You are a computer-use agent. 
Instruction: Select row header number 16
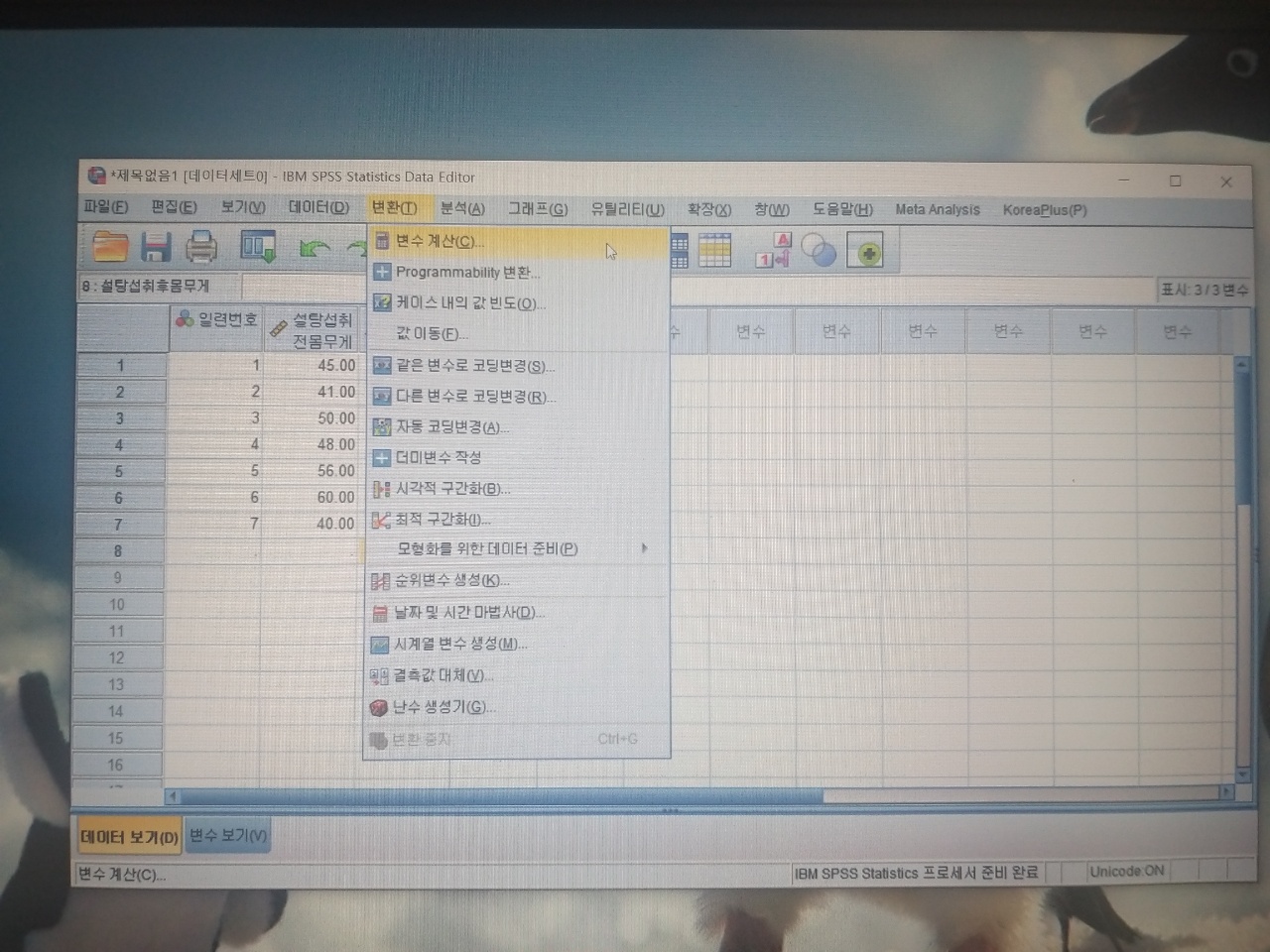pyautogui.click(x=115, y=765)
